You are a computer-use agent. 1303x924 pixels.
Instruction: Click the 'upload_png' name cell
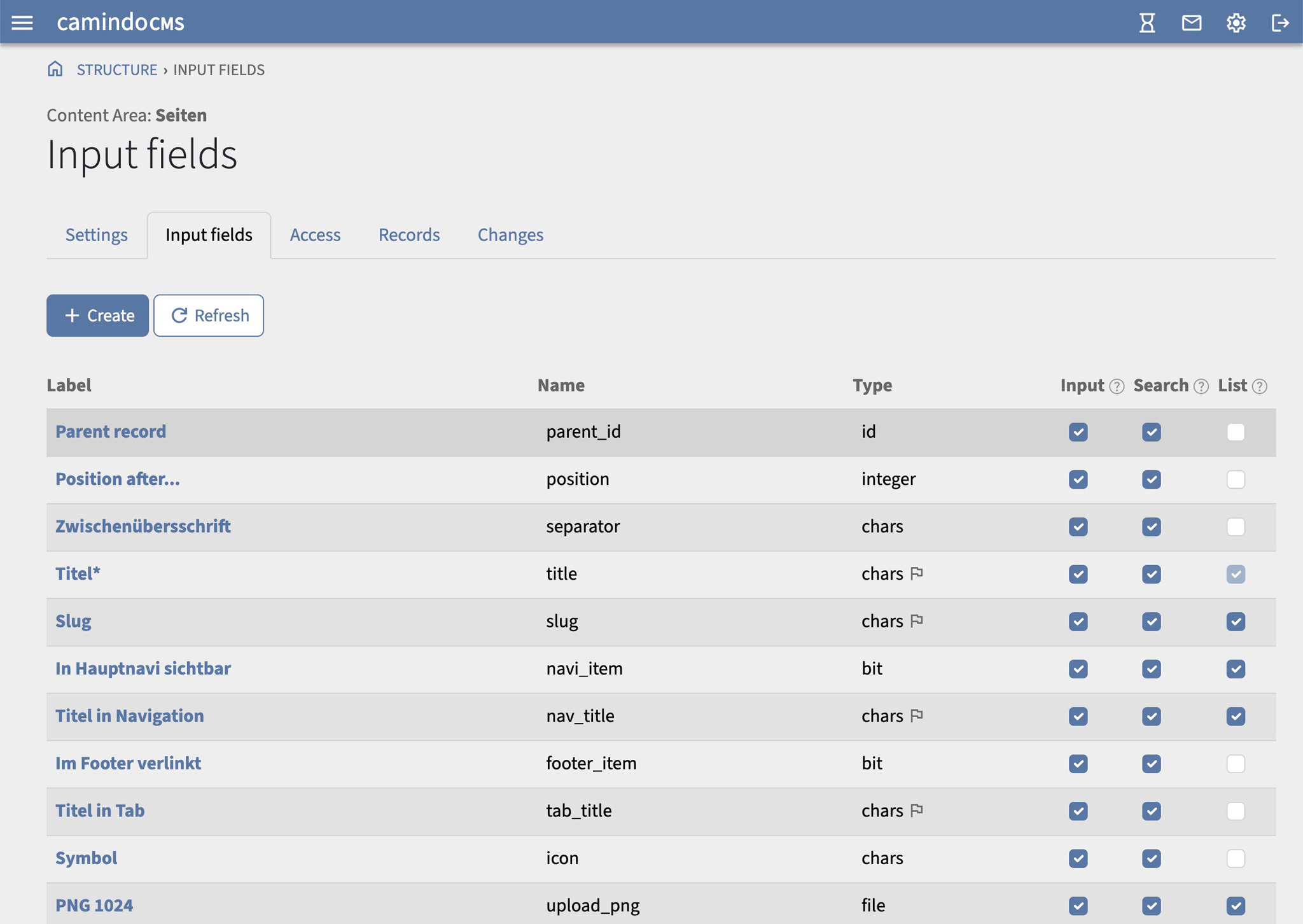point(593,906)
